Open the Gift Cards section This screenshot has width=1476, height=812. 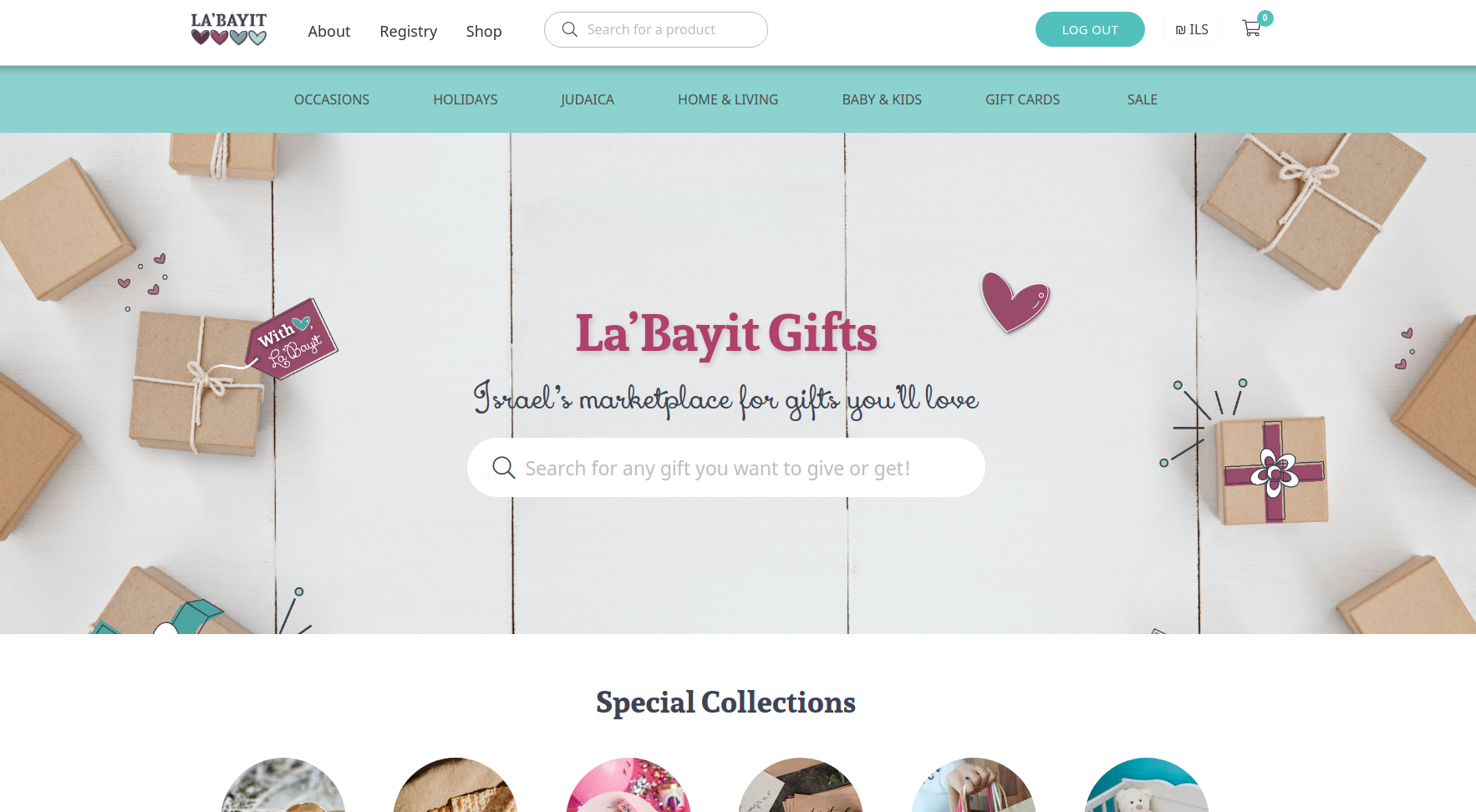(x=1022, y=99)
